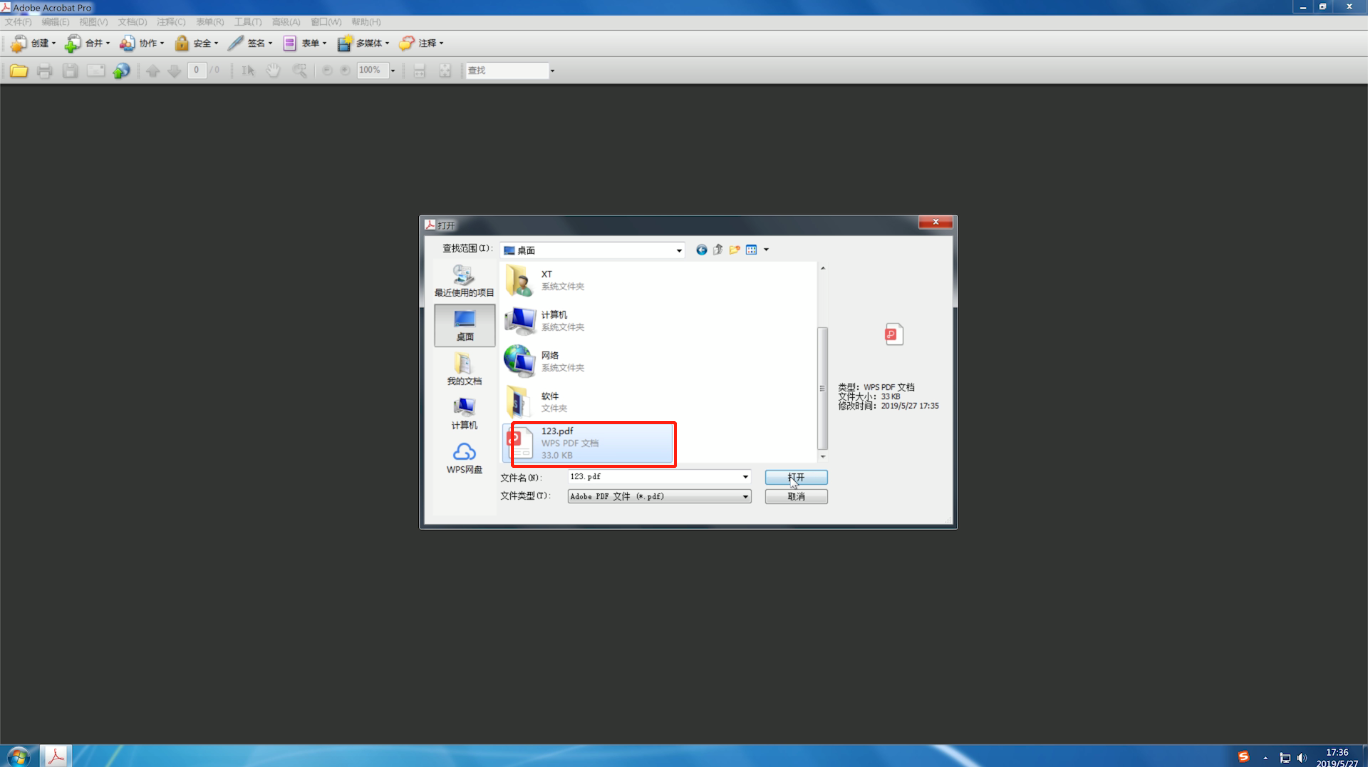The image size is (1368, 767).
Task: Click the 查找 search box
Action: tap(506, 71)
